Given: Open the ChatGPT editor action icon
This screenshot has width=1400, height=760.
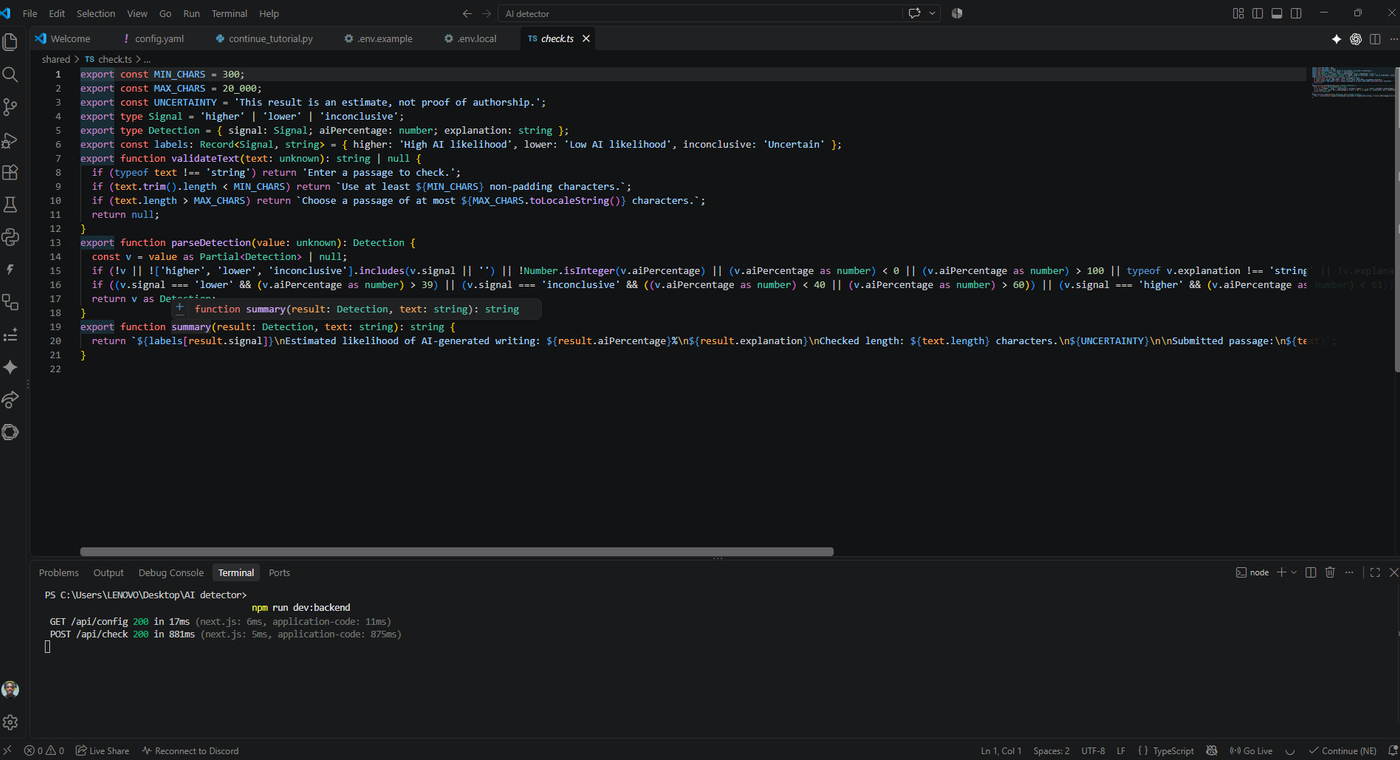Looking at the screenshot, I should coord(1356,39).
